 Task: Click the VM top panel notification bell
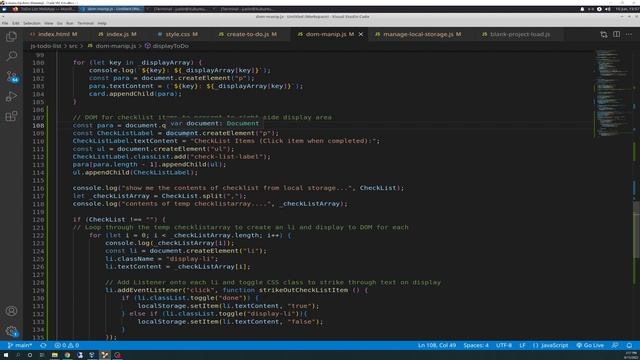click(582, 9)
